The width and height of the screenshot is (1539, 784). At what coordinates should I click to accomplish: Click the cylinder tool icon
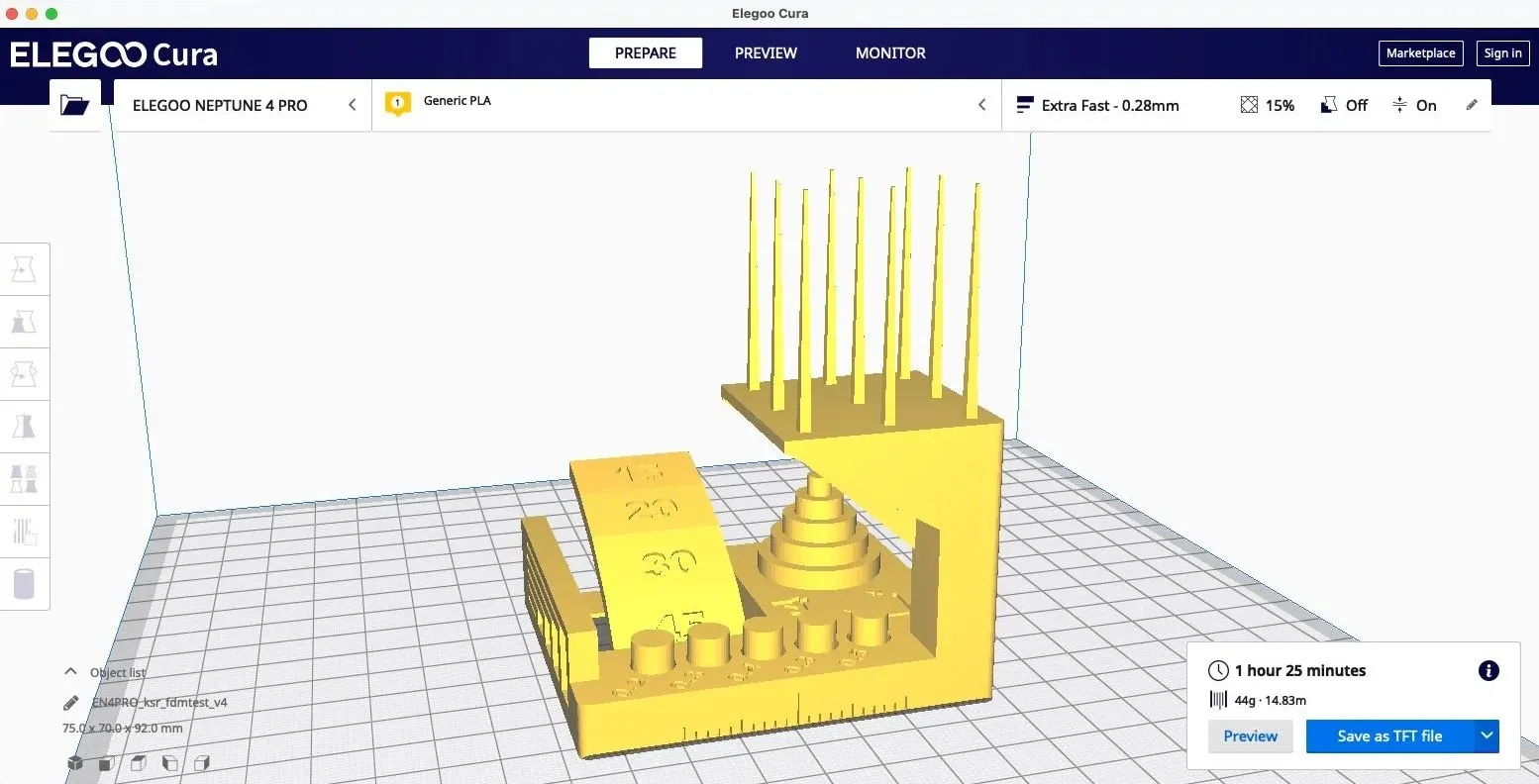pyautogui.click(x=24, y=584)
